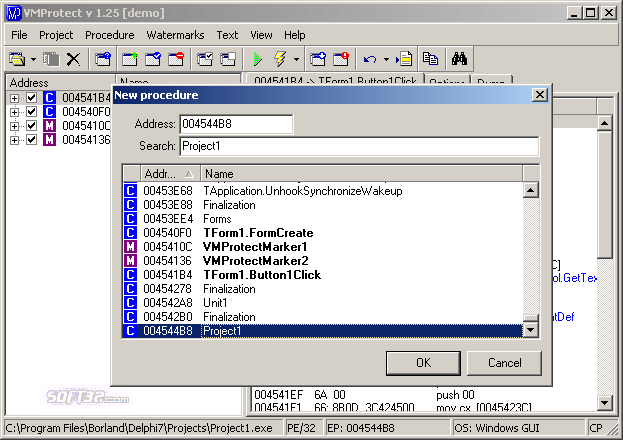
Task: Open the dropdown arrow beside undo icon
Action: coord(386,60)
